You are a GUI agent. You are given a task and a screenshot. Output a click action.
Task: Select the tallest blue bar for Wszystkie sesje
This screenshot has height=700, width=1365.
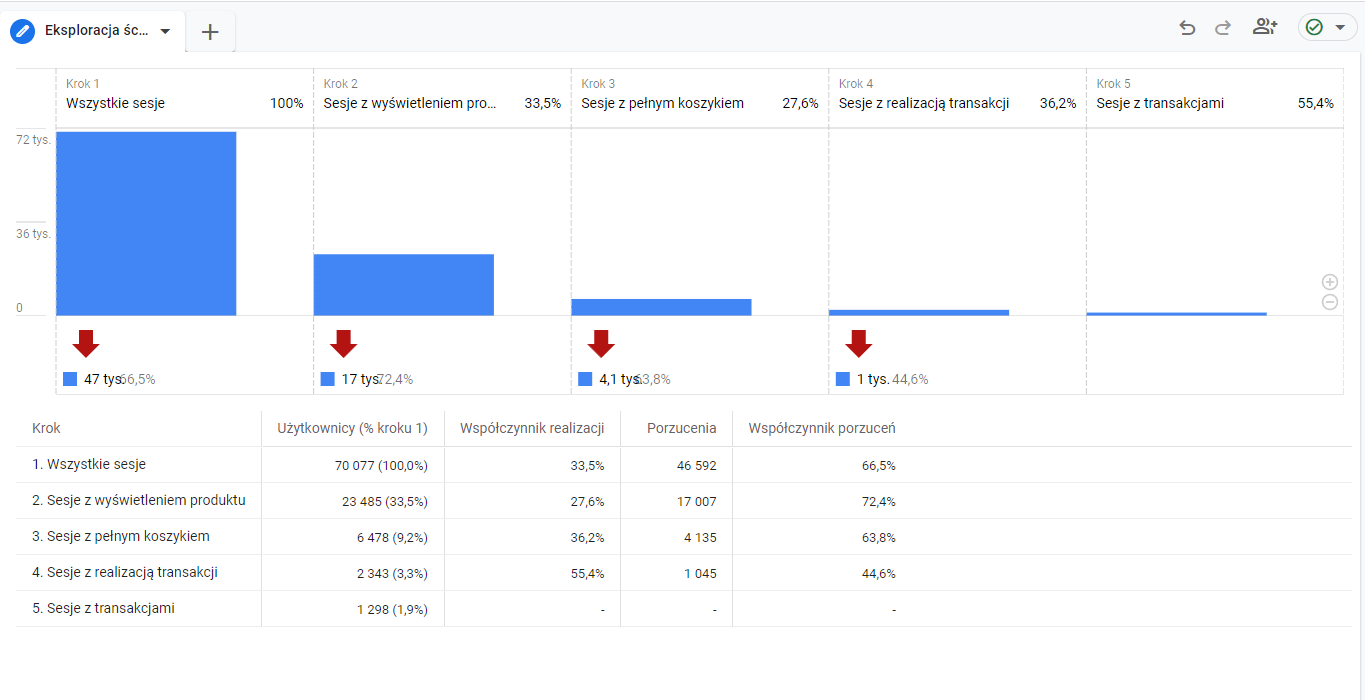146,222
